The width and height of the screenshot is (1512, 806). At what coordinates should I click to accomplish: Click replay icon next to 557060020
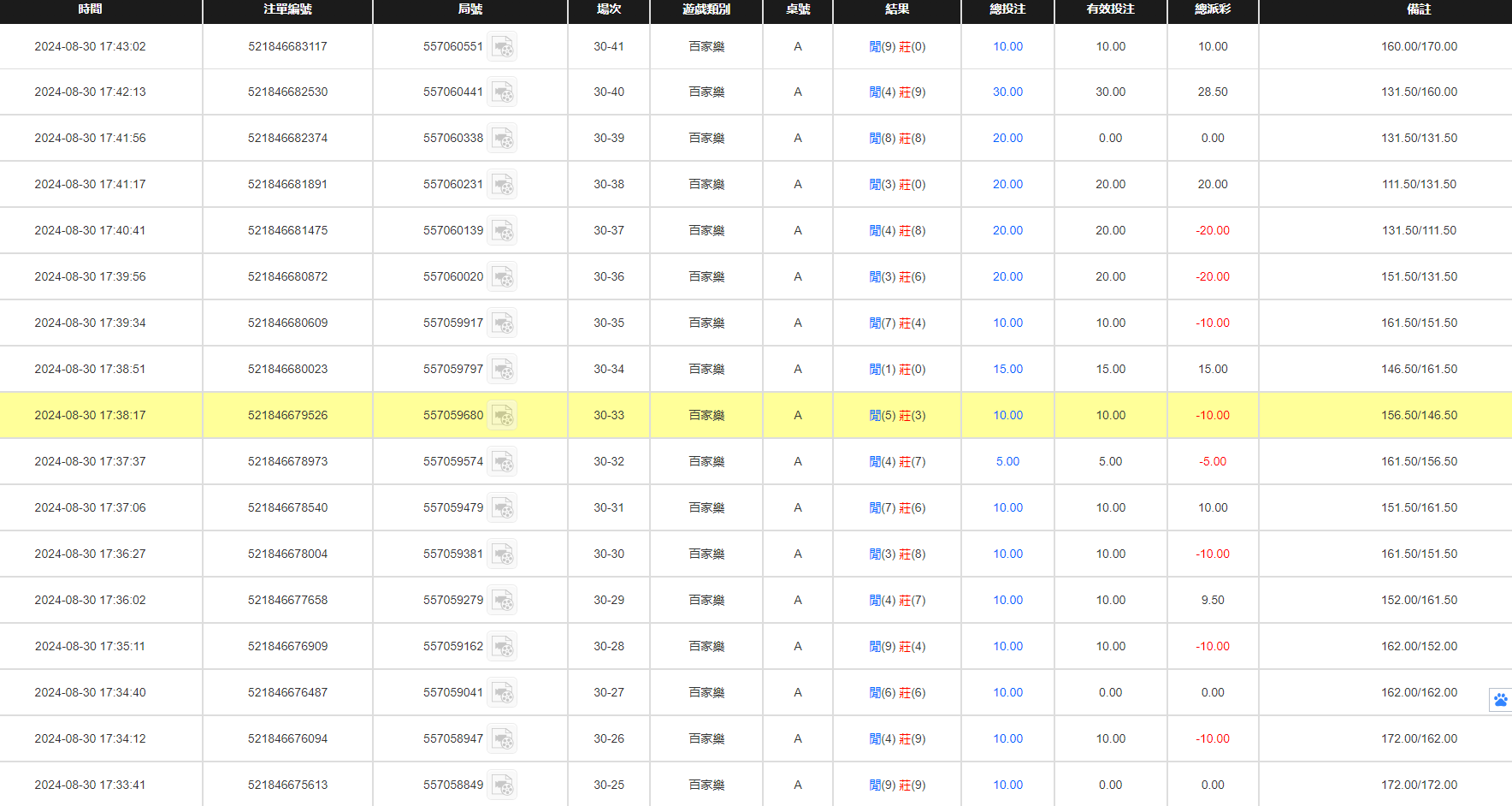[x=502, y=277]
